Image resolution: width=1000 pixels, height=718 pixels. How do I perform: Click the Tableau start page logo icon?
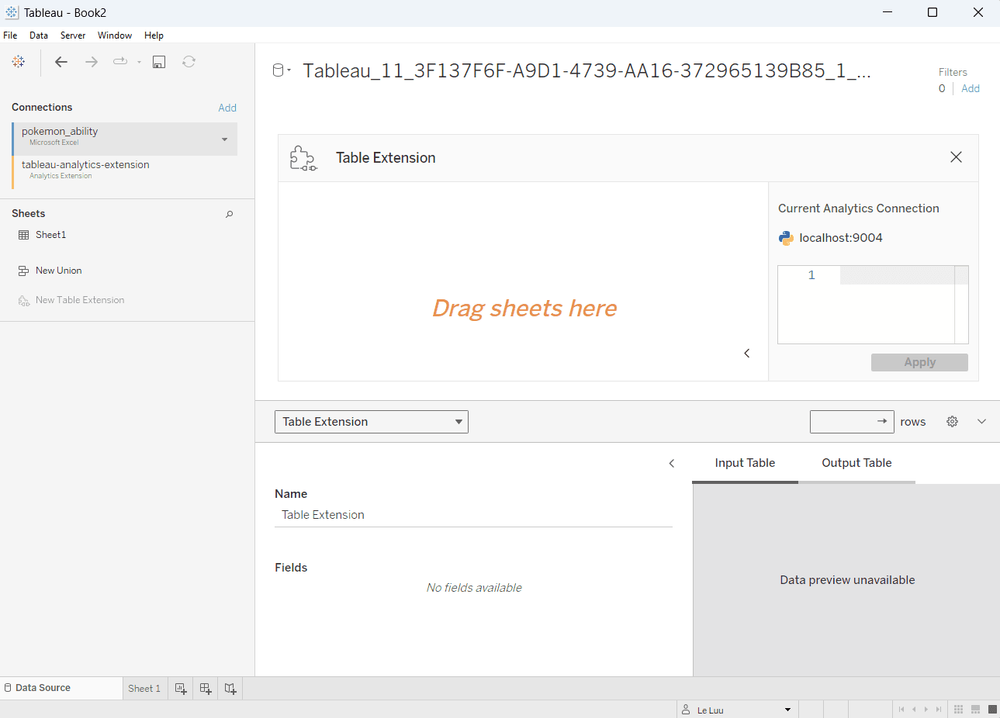pyautogui.click(x=18, y=62)
